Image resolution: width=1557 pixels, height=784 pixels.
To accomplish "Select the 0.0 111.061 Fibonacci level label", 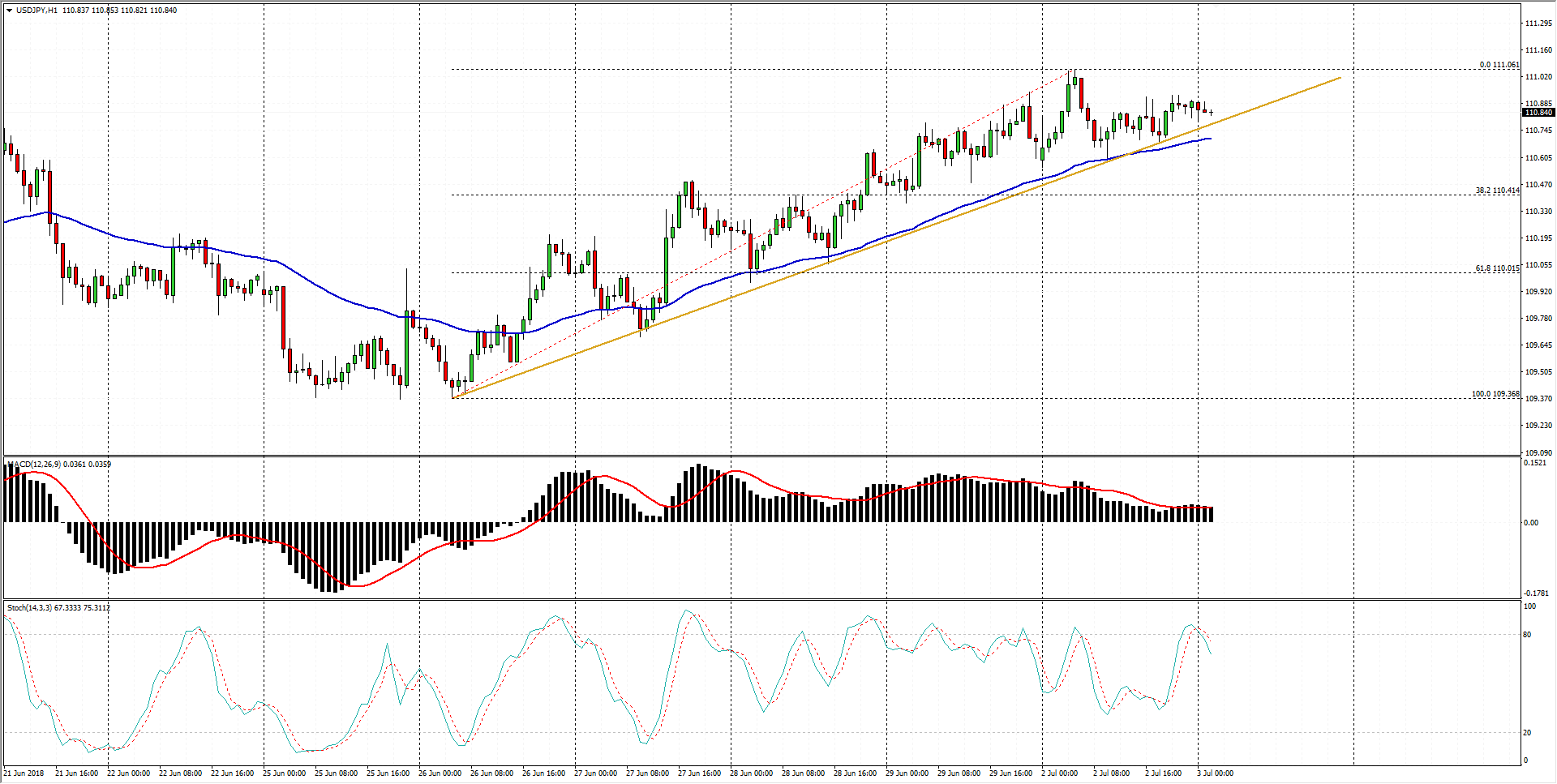I will click(x=1499, y=65).
